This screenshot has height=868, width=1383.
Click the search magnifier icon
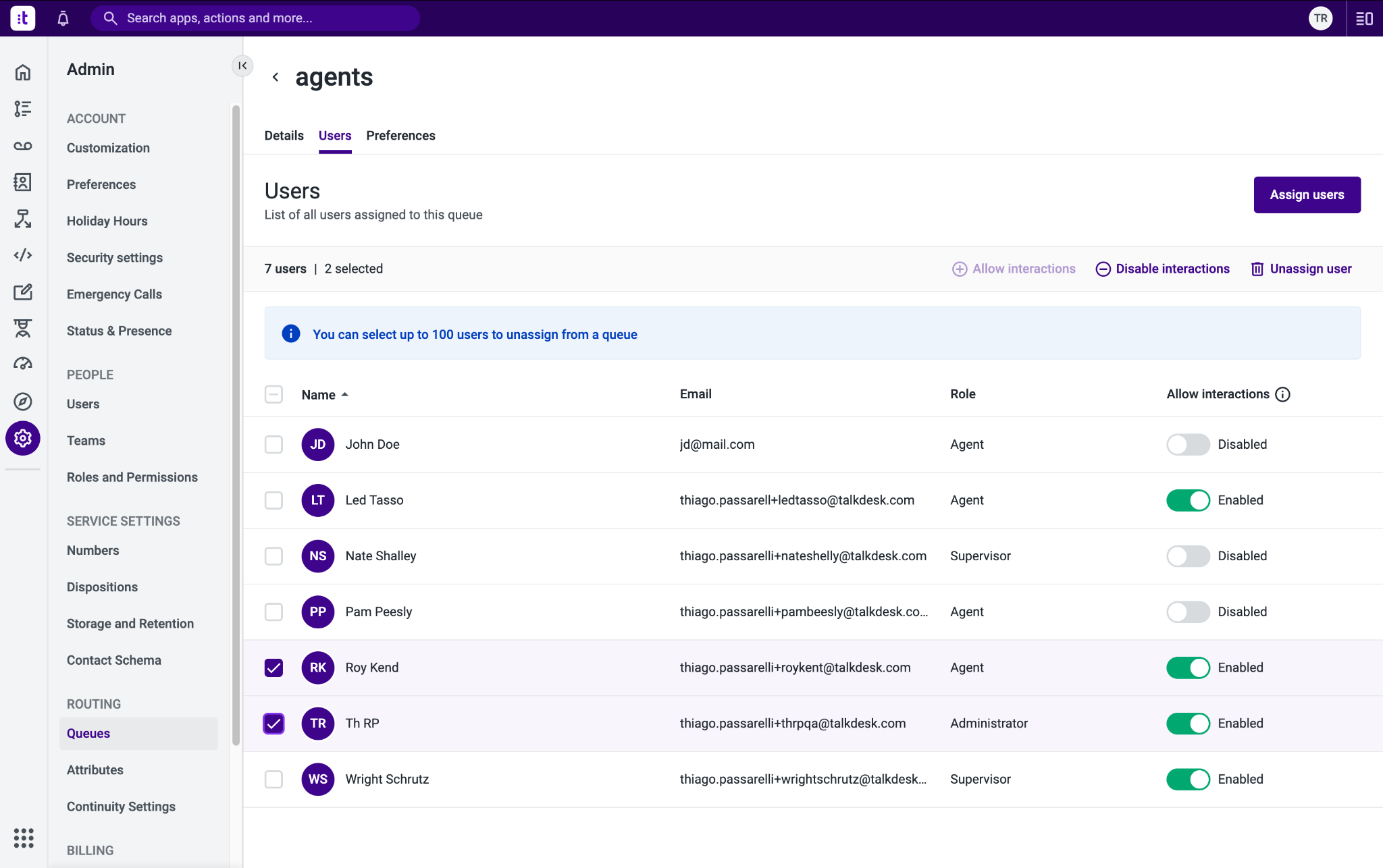click(x=110, y=18)
